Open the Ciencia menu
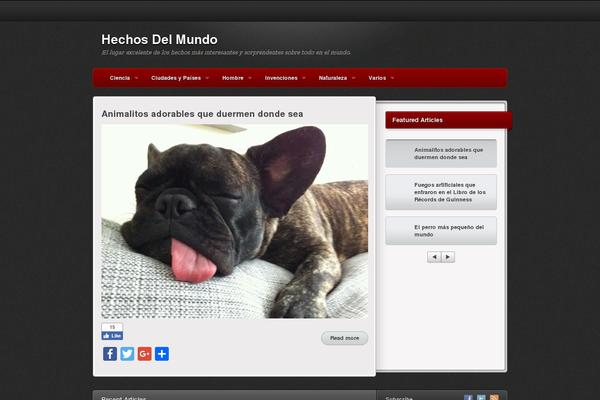 click(120, 78)
